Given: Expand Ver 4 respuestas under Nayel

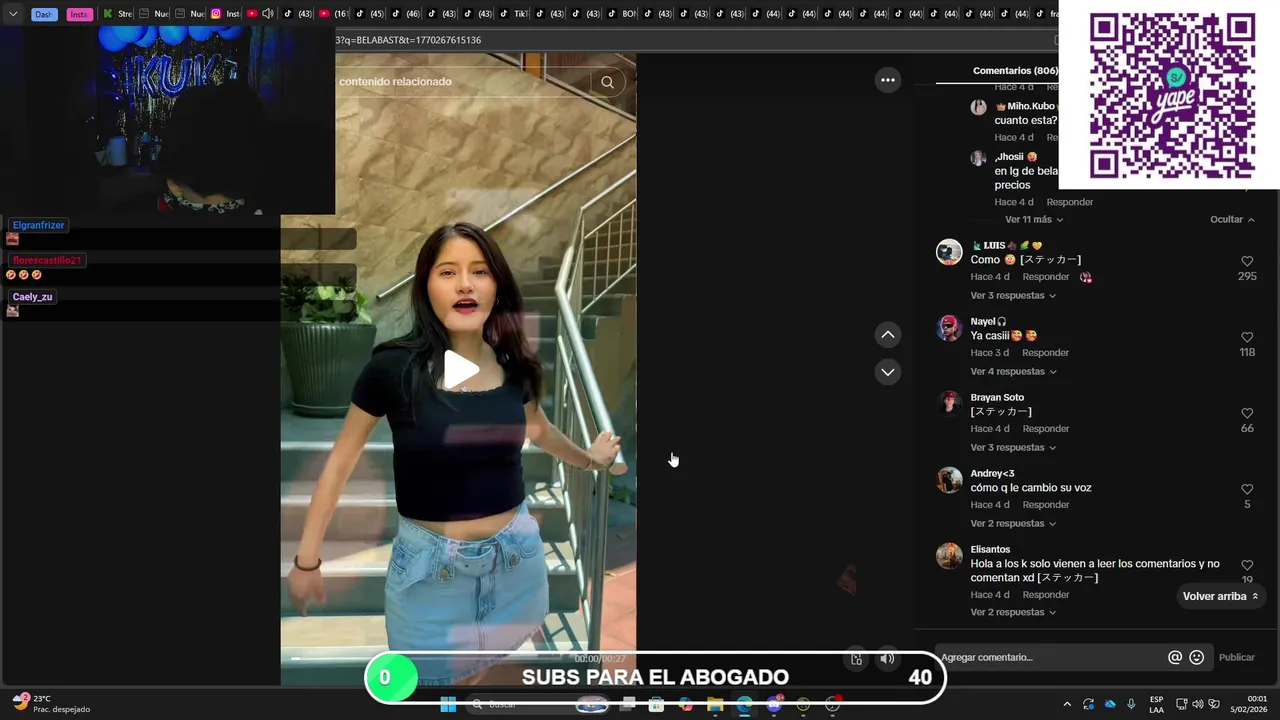Looking at the screenshot, I should tap(1013, 372).
